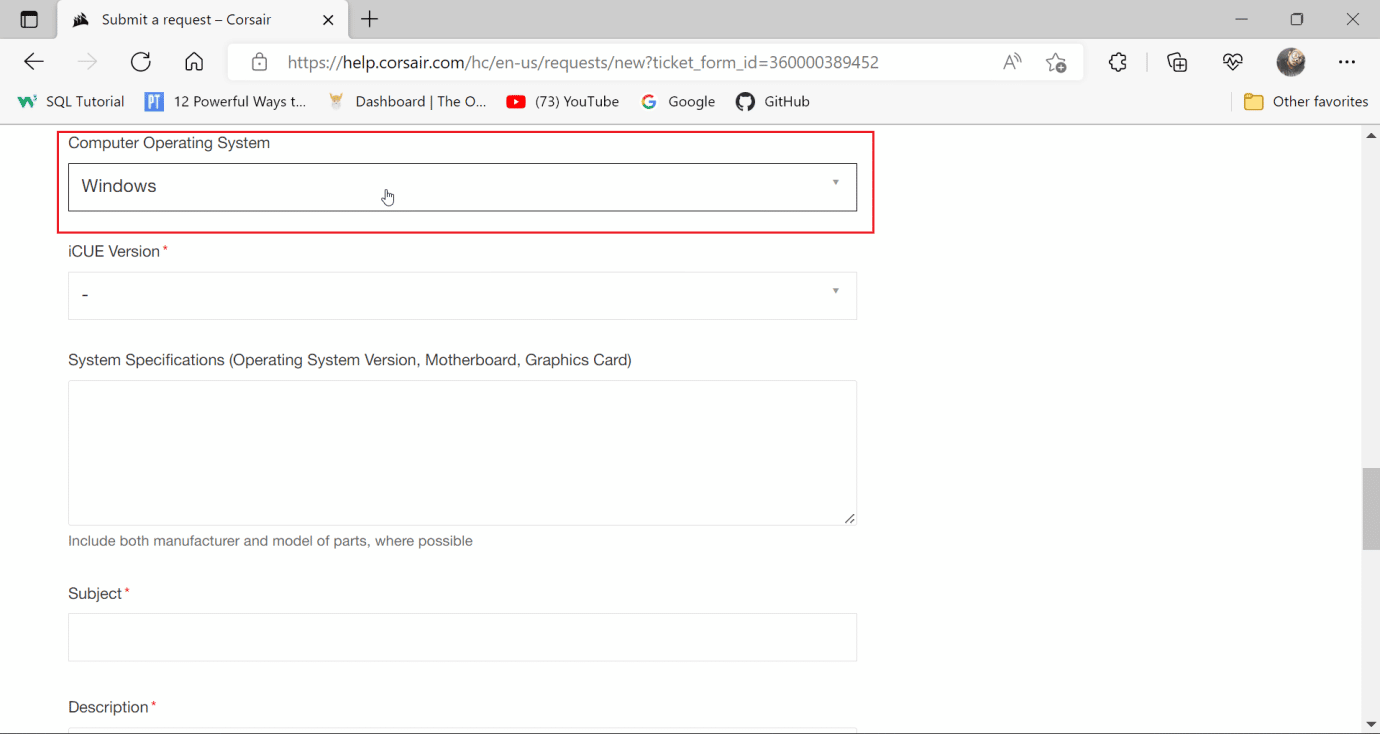Click the page scrollbar thumb
This screenshot has width=1380, height=734.
1371,508
